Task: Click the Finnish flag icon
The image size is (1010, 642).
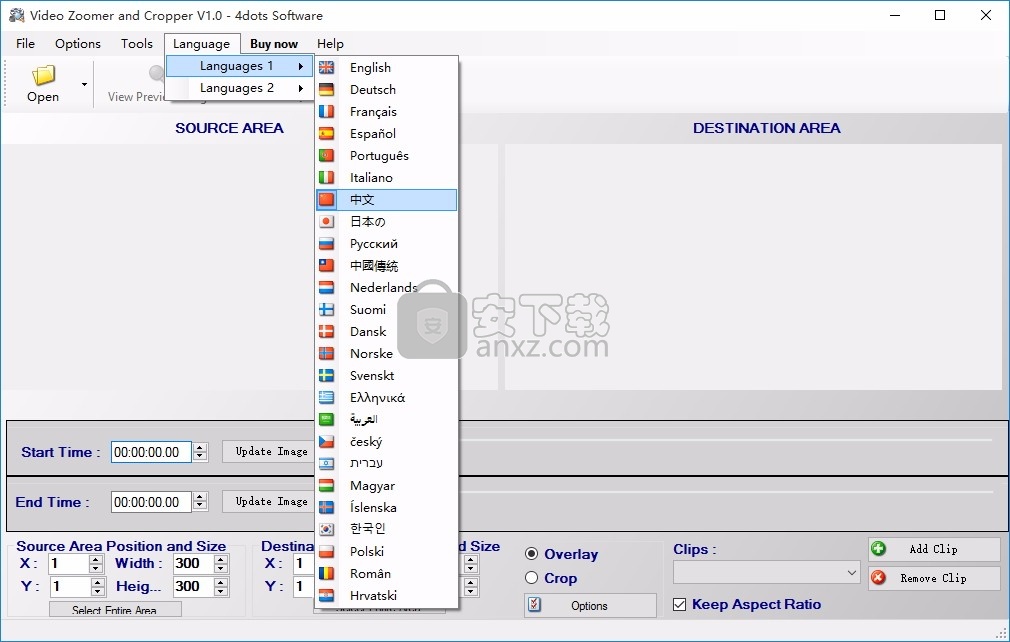Action: click(327, 309)
